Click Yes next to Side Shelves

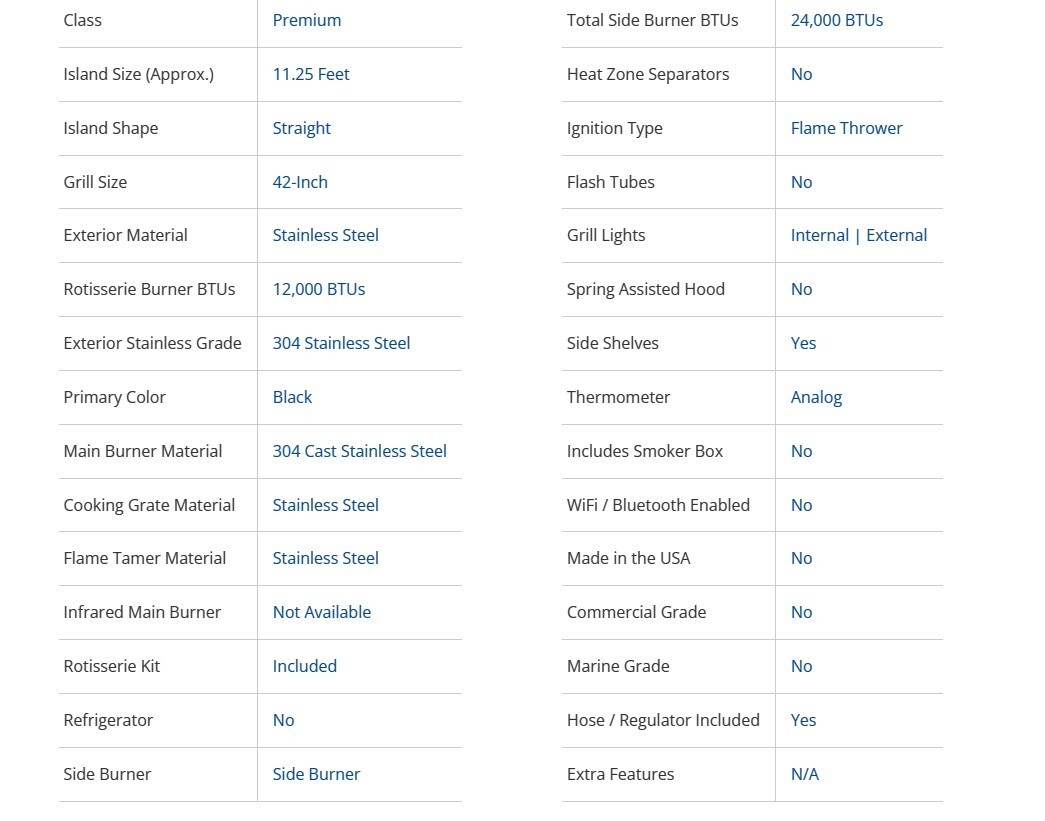pyautogui.click(x=803, y=343)
